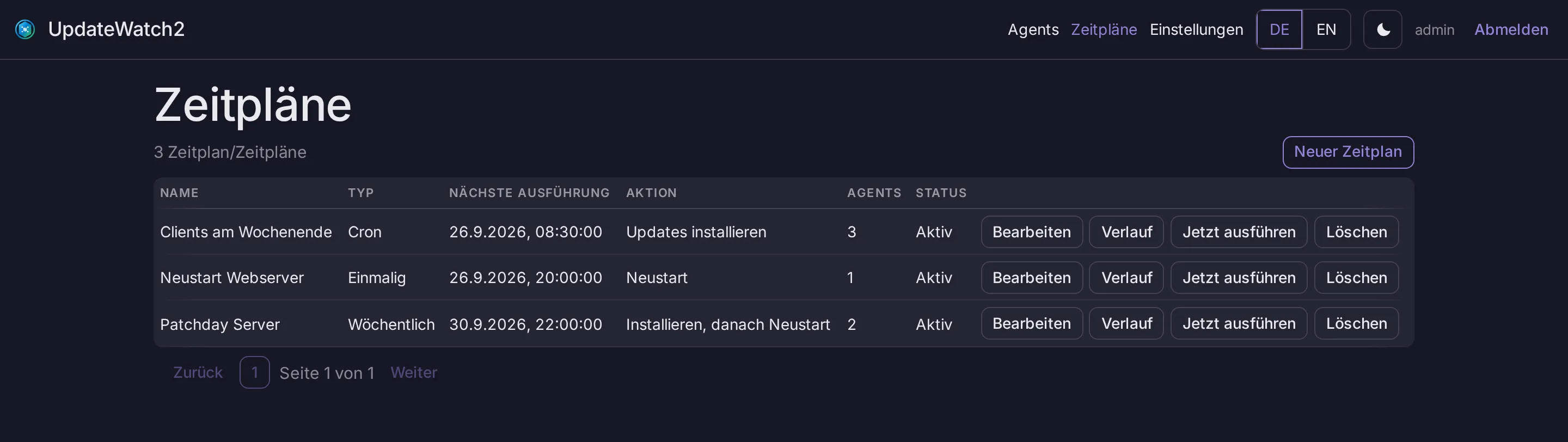Delete the Patchday Server schedule
Viewport: 1568px width, 442px height.
coord(1356,323)
